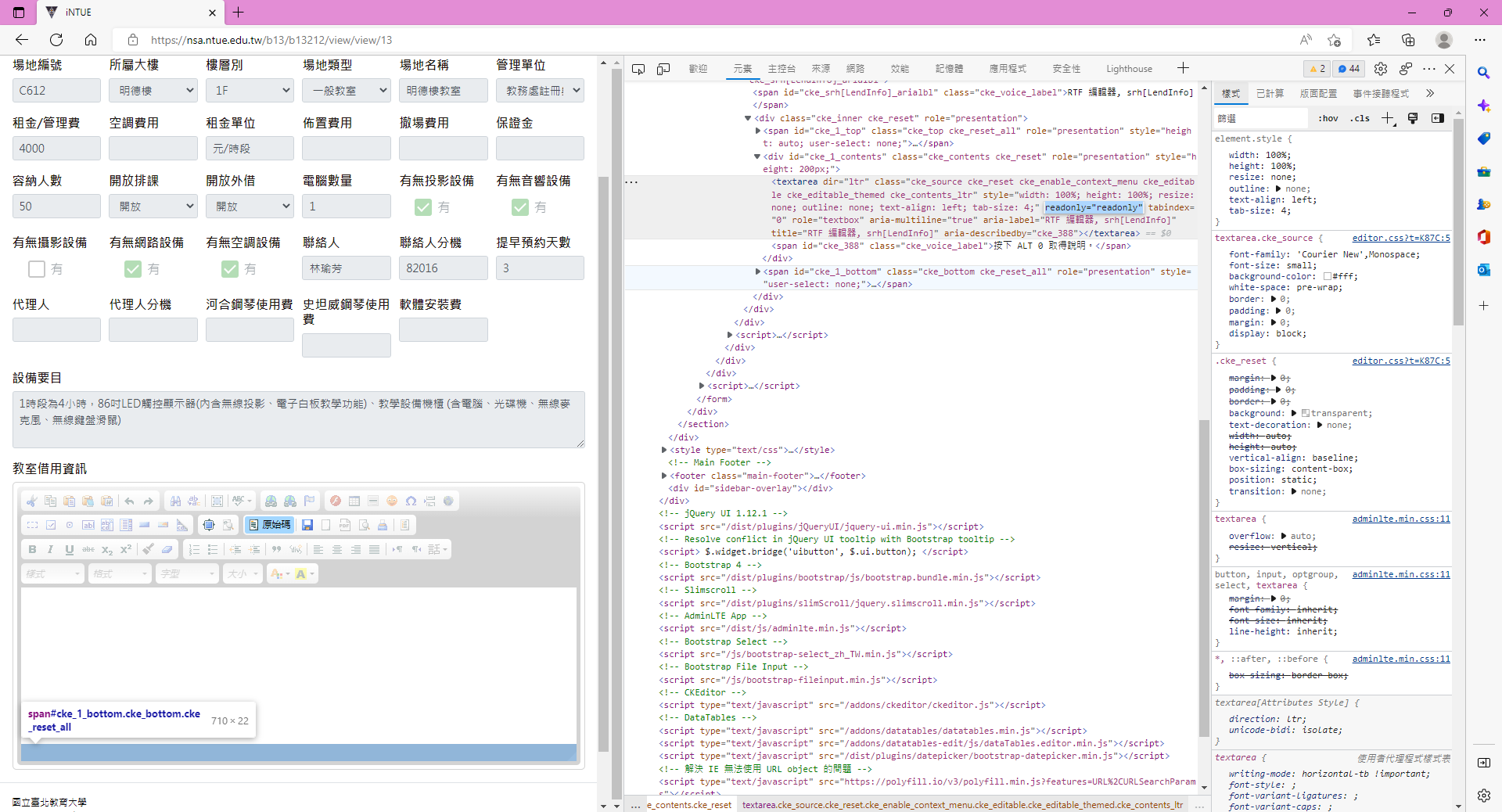The width and height of the screenshot is (1502, 812).
Task: Toggle the 有無攝影設備 checkbox
Action: 37,269
